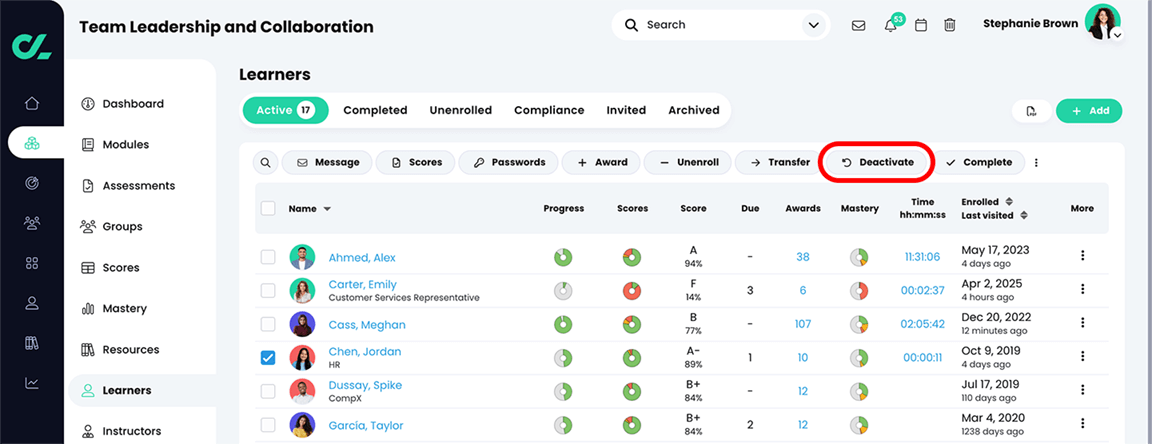Open More menu for Carter, Emily
Screen dimensions: 1152x444
coord(1082,290)
